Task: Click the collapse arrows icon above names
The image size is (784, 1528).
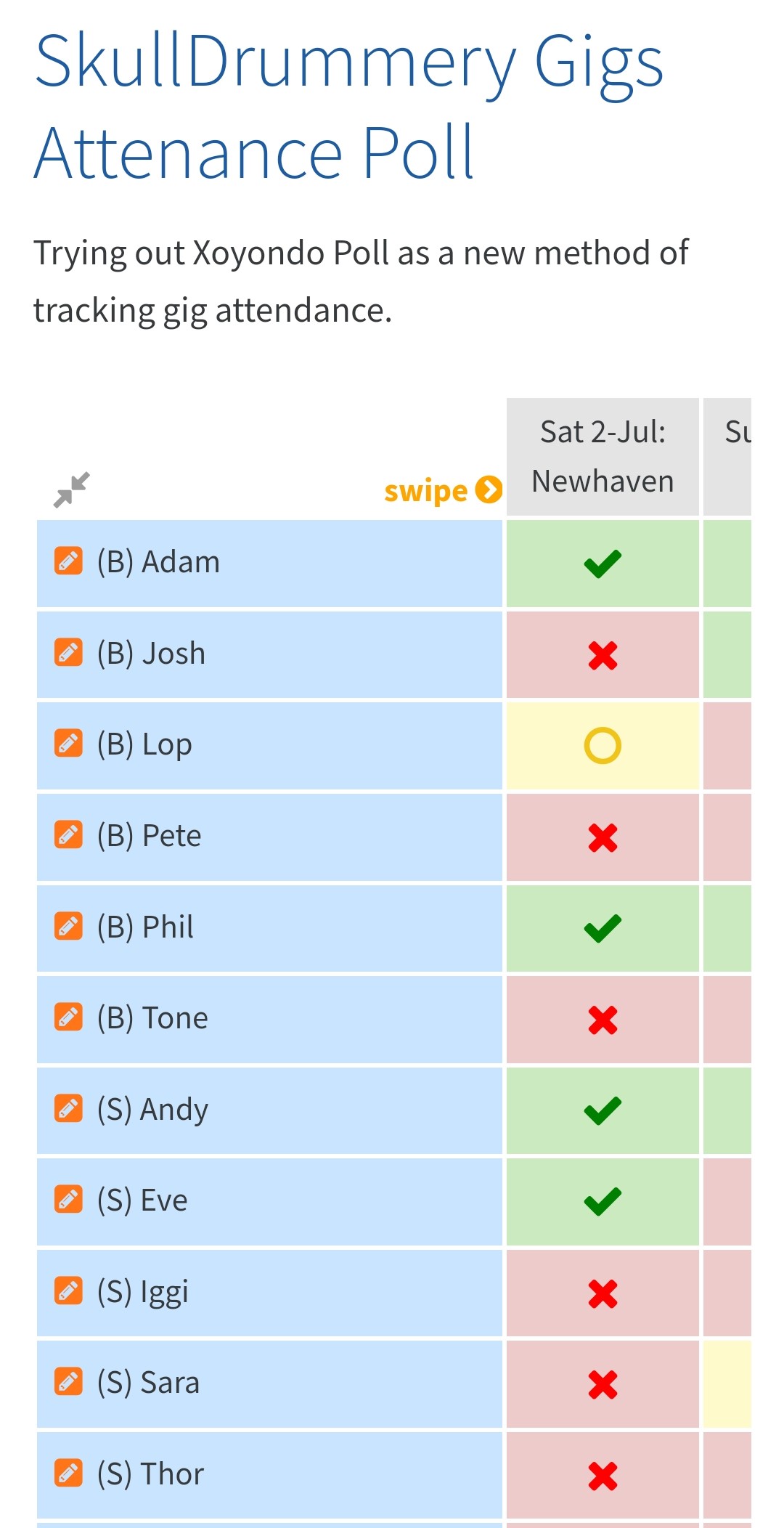Action: coord(72,490)
